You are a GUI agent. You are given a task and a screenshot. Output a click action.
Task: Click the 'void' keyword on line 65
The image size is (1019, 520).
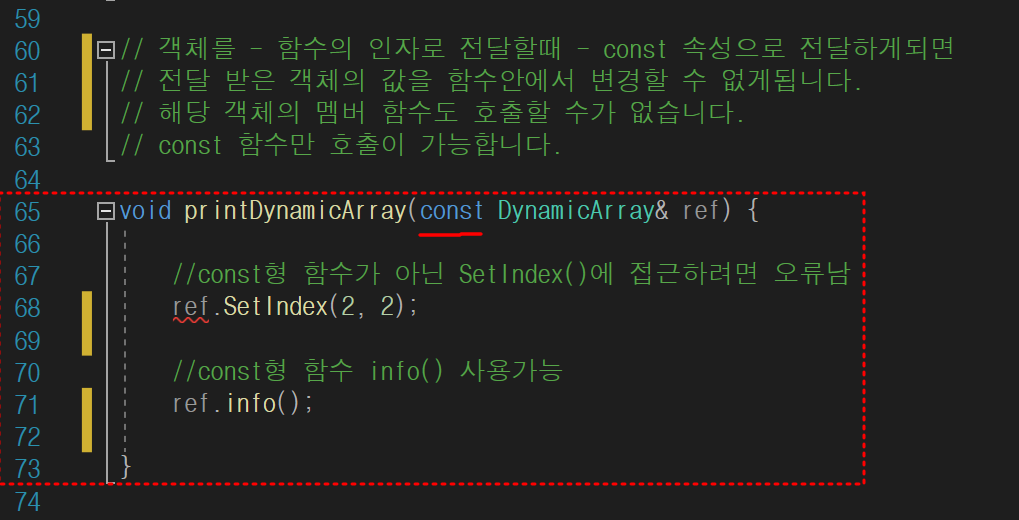coord(146,211)
